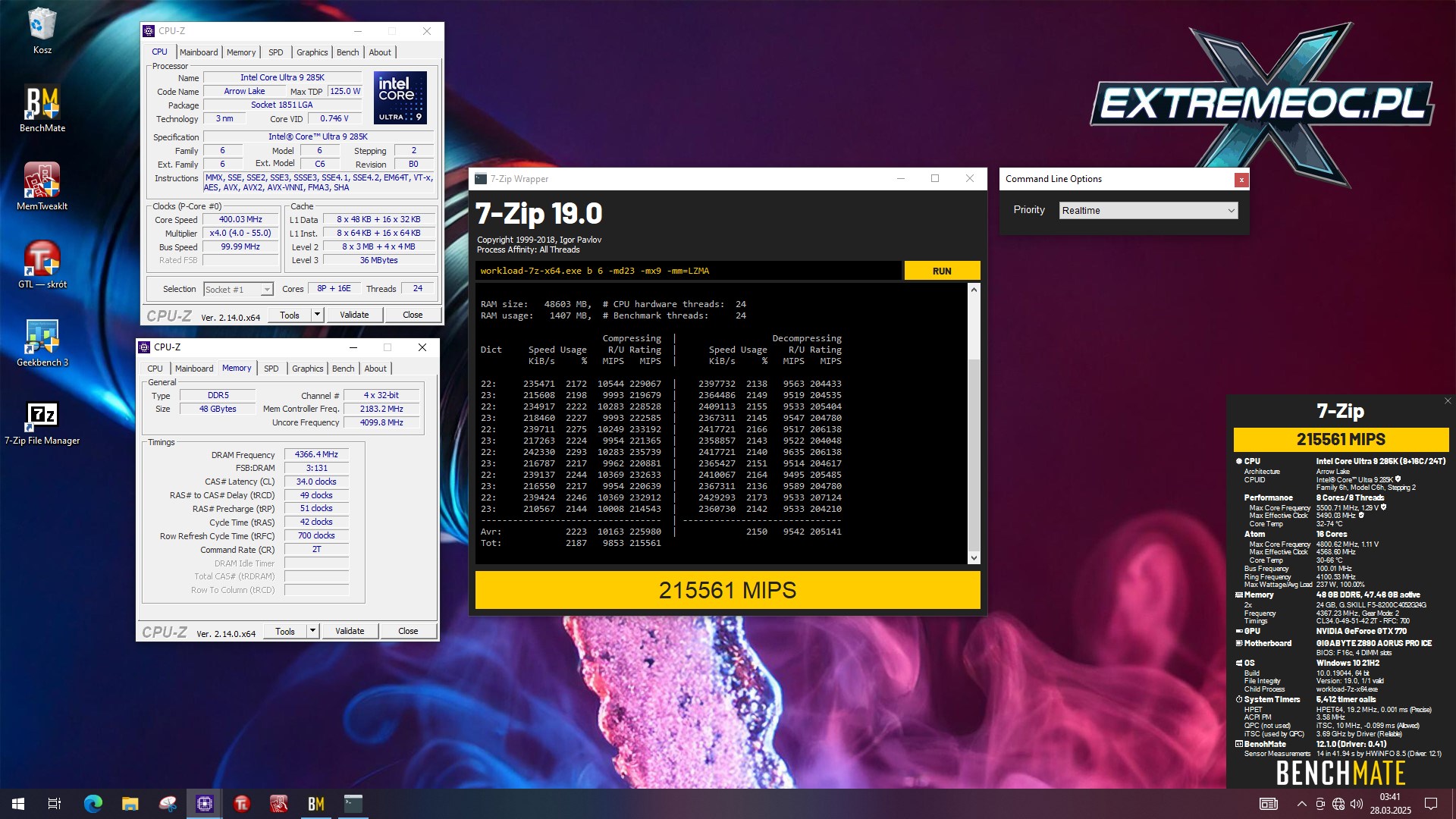Click Validate in the top CPU-Z window
Image resolution: width=1456 pixels, height=819 pixels.
pyautogui.click(x=354, y=315)
